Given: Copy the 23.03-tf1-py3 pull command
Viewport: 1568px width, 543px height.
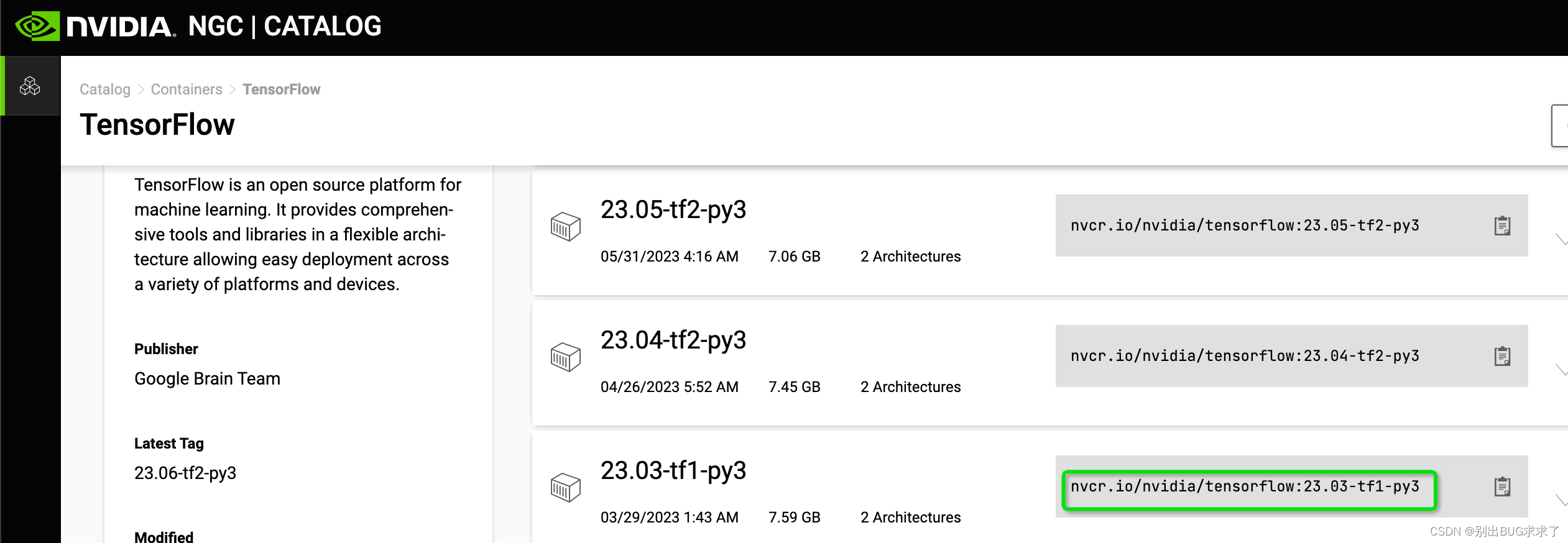Looking at the screenshot, I should (x=1504, y=486).
